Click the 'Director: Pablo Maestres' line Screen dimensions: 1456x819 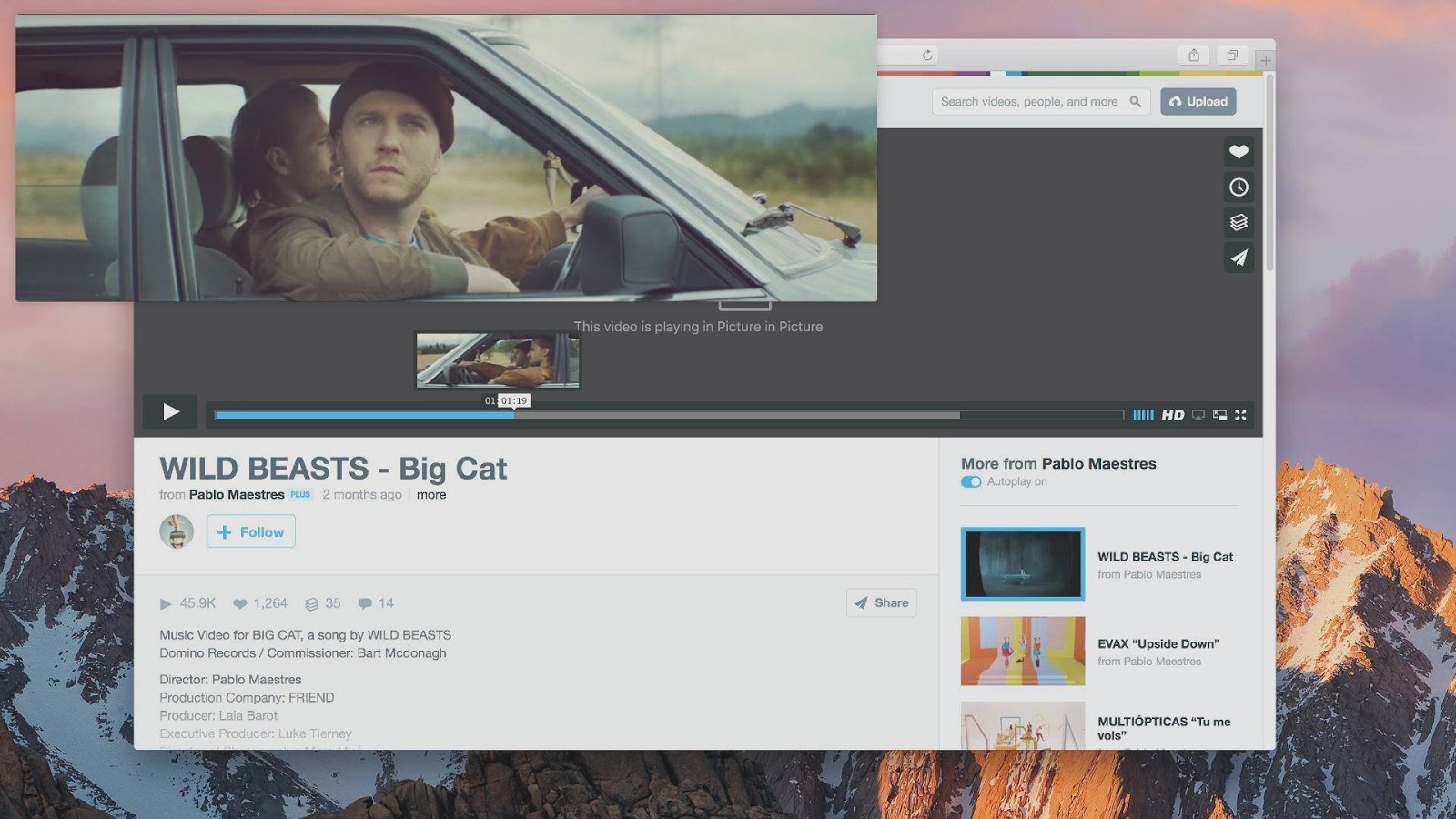point(230,680)
